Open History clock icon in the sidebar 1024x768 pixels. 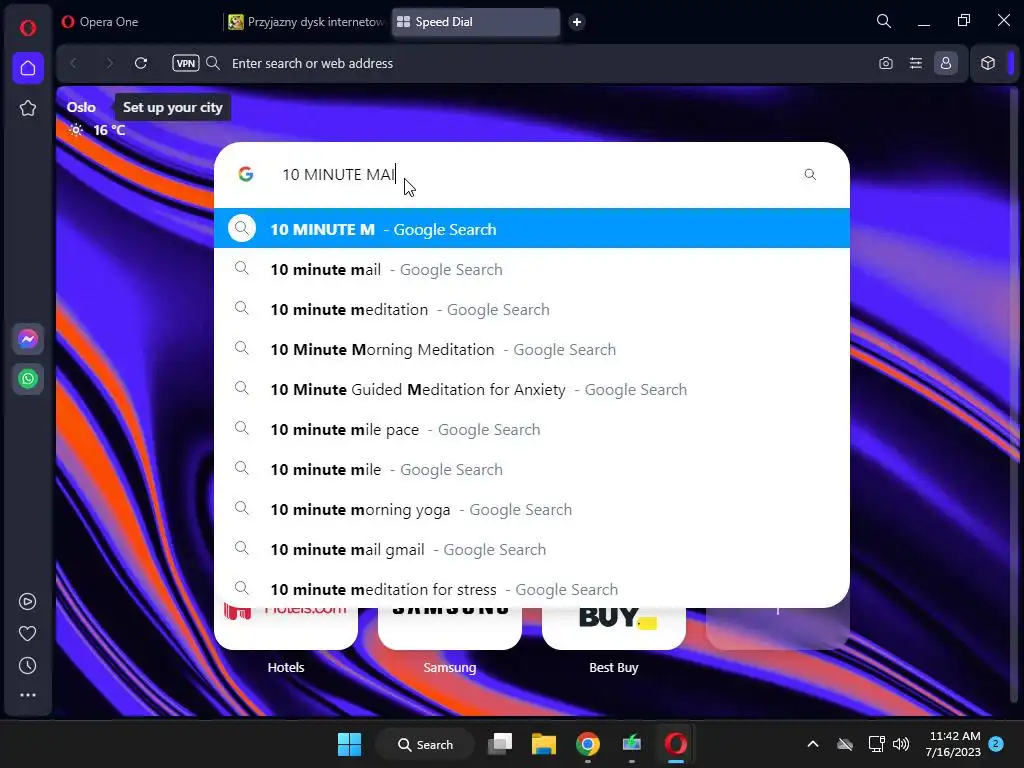(x=27, y=665)
